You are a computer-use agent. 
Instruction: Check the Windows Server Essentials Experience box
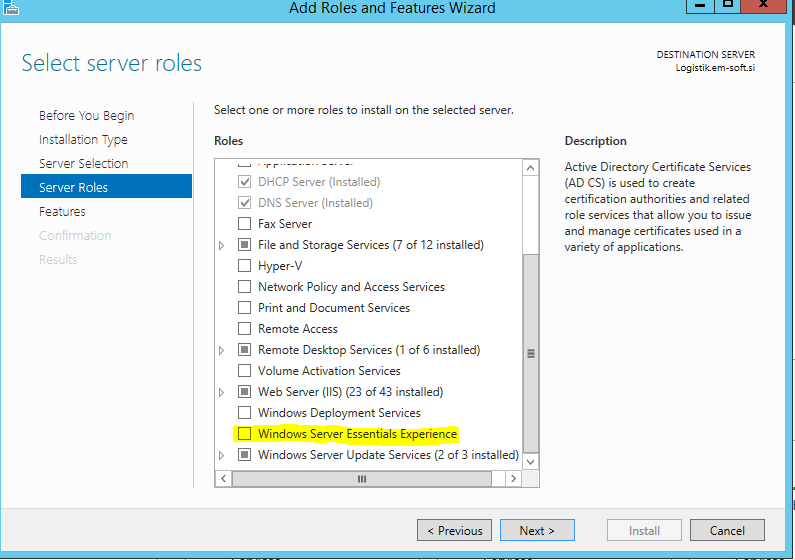pyautogui.click(x=244, y=434)
